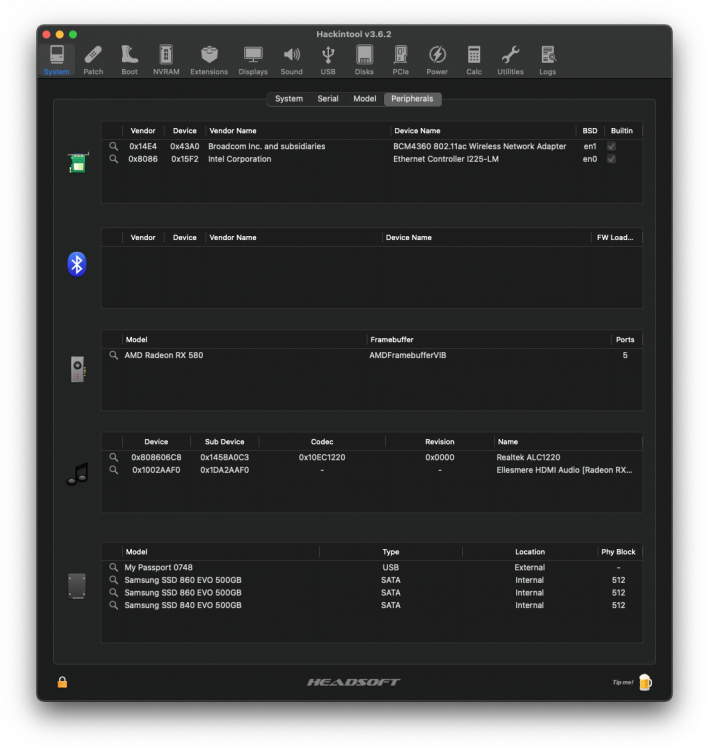Select the 0x43A0 device ID cell
The height and width of the screenshot is (750, 709).
[185, 146]
